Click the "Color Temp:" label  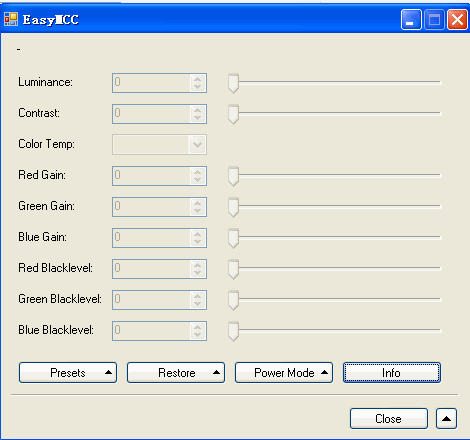tap(47, 144)
